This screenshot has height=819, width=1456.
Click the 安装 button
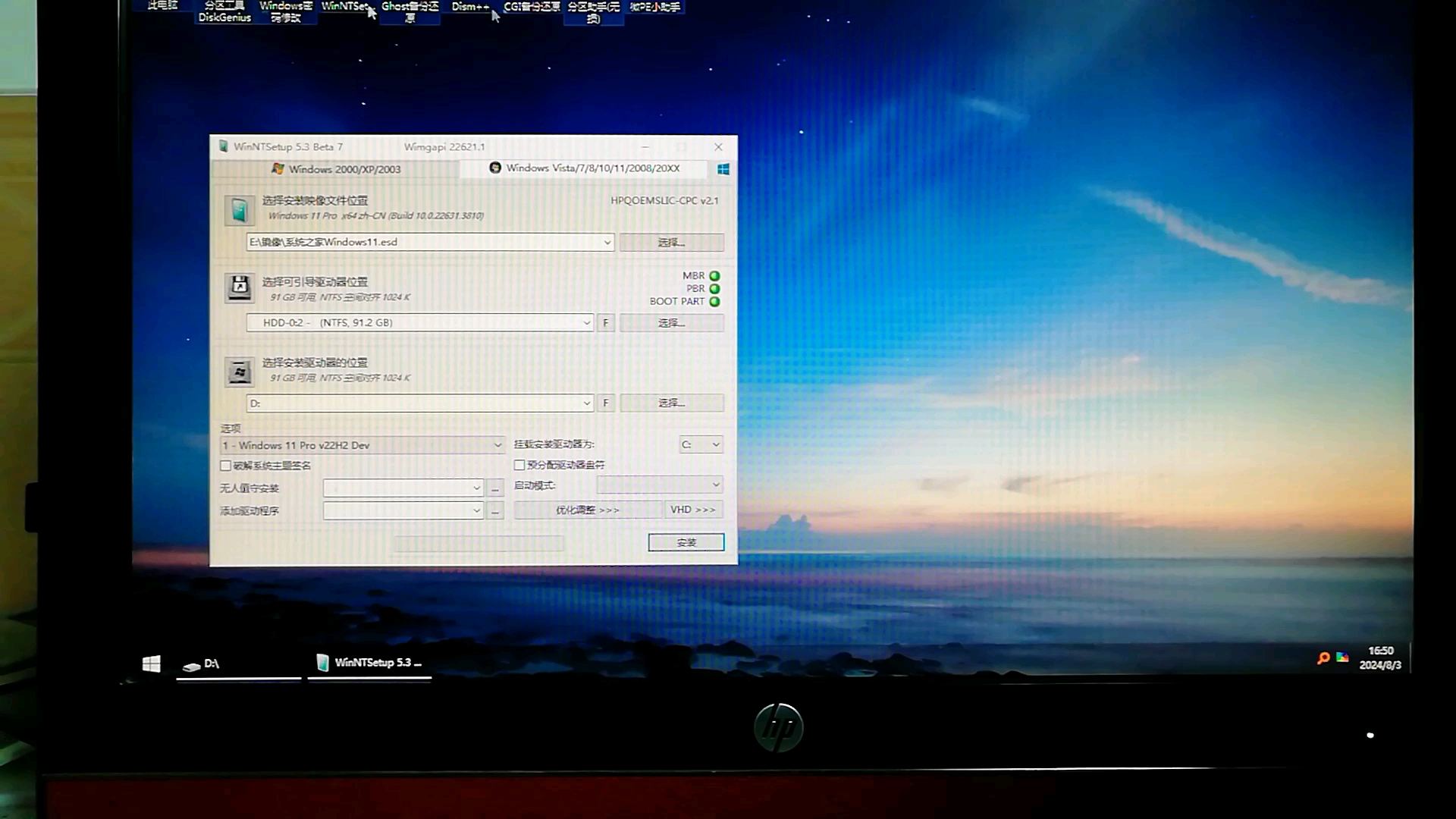coord(686,542)
